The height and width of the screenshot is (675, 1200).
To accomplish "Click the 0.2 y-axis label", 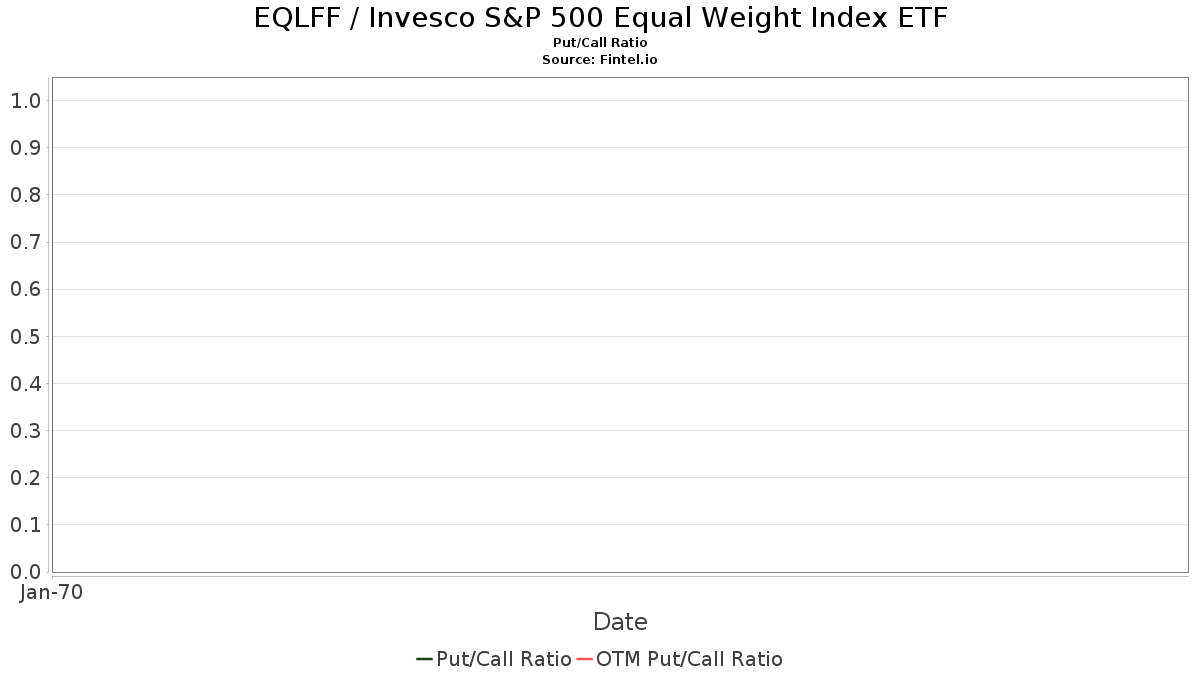I will (x=25, y=478).
